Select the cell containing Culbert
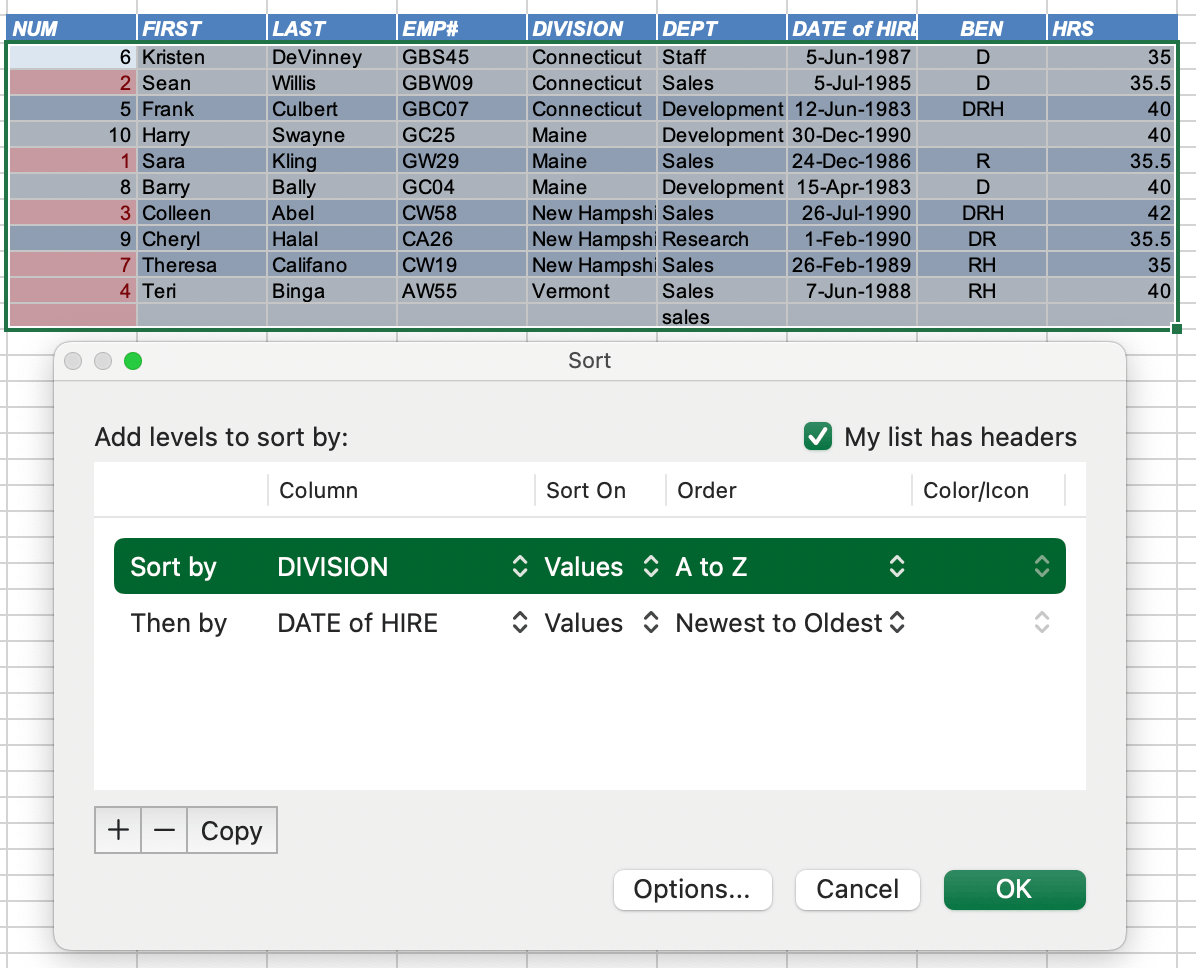1196x968 pixels. [332, 109]
